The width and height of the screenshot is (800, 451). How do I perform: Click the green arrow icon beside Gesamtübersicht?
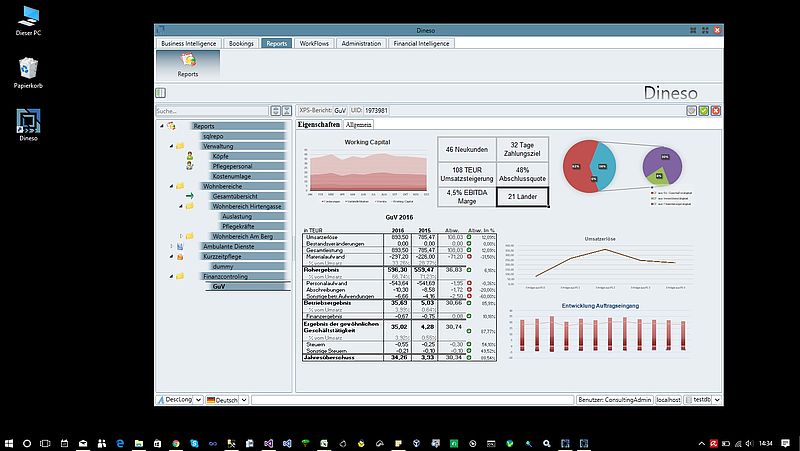190,196
